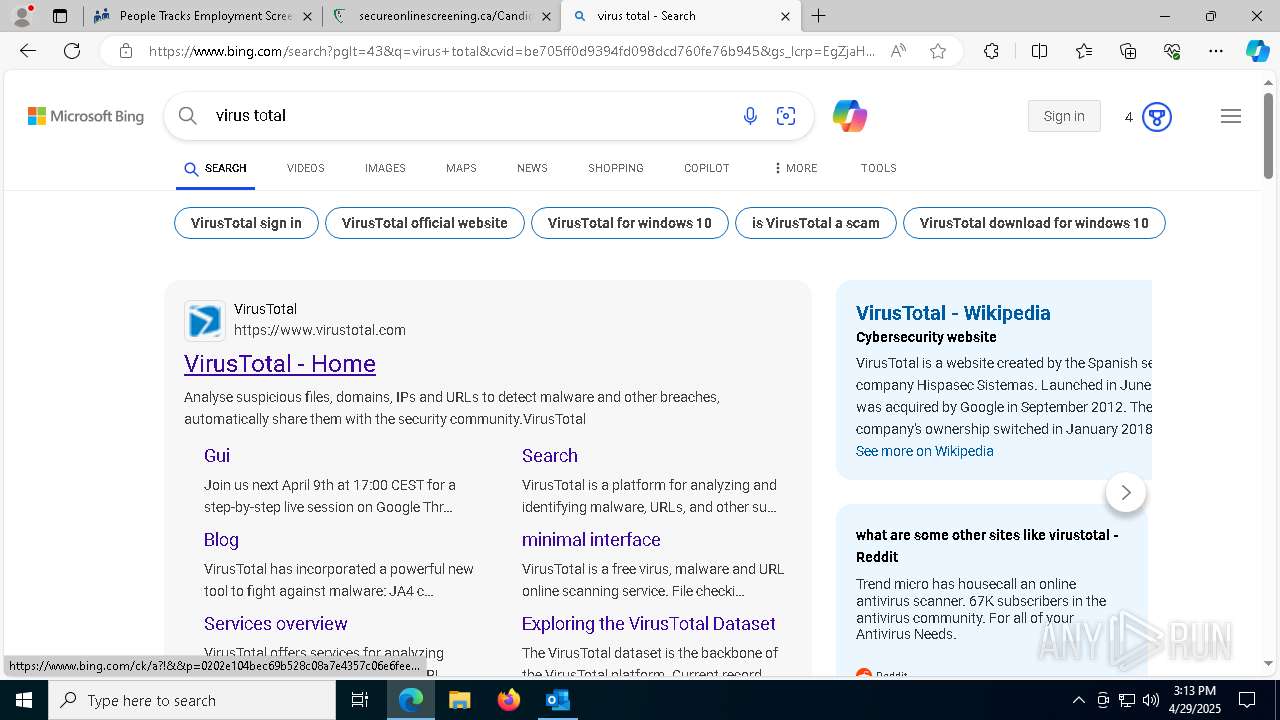This screenshot has width=1280, height=720.
Task: Launch Firefox from the taskbar
Action: point(509,700)
